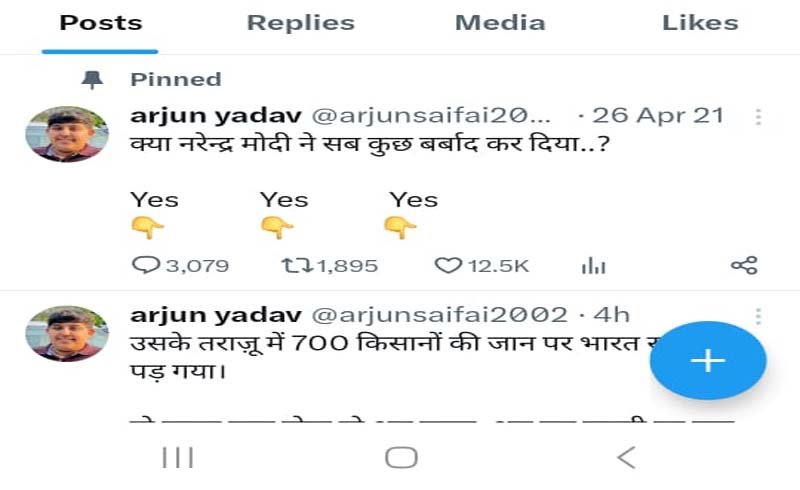Switch to the Likes tab
Image resolution: width=800 pixels, height=490 pixels.
click(x=700, y=23)
